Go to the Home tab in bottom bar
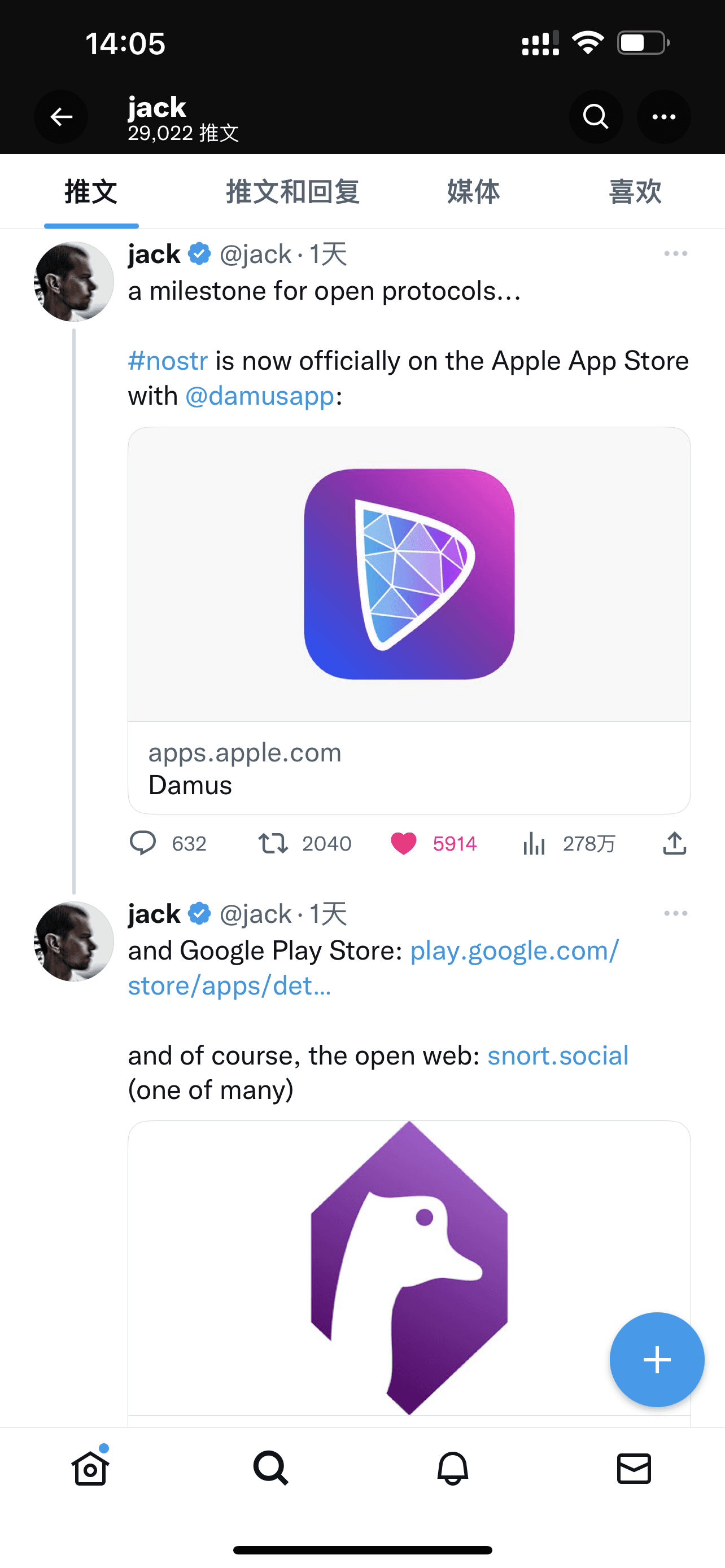The height and width of the screenshot is (1568, 725). tap(90, 1468)
